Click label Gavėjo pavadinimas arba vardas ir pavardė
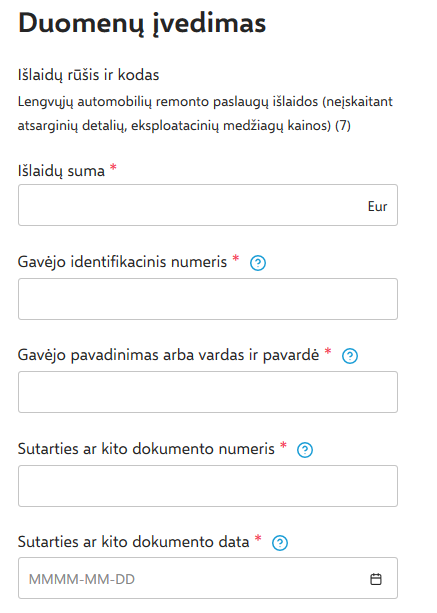 tap(168, 355)
